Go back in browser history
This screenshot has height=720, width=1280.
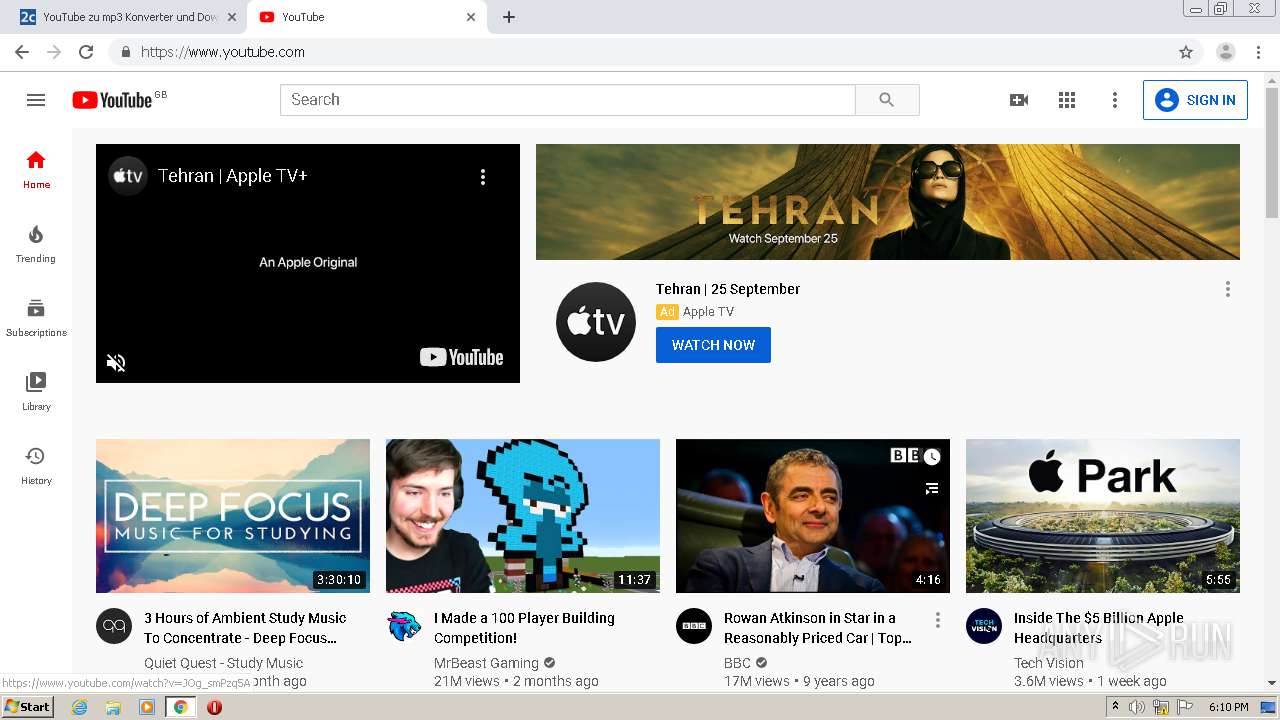coord(22,52)
